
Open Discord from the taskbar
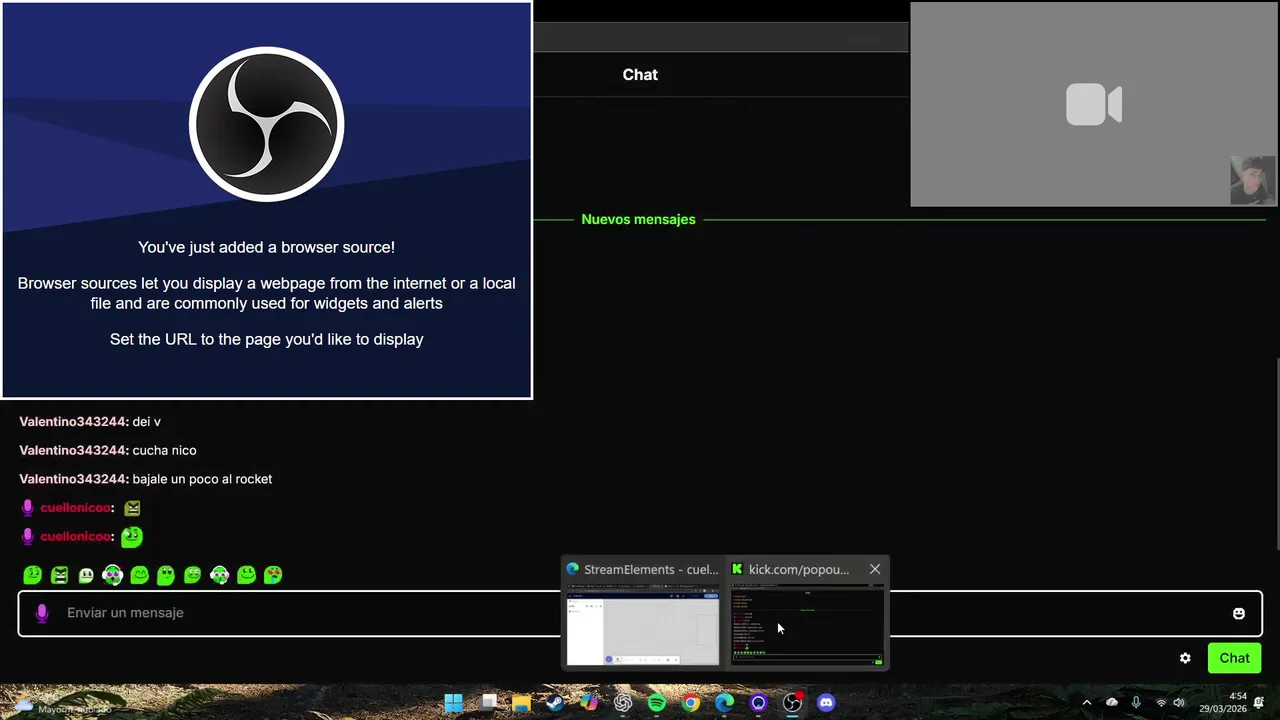(x=826, y=703)
